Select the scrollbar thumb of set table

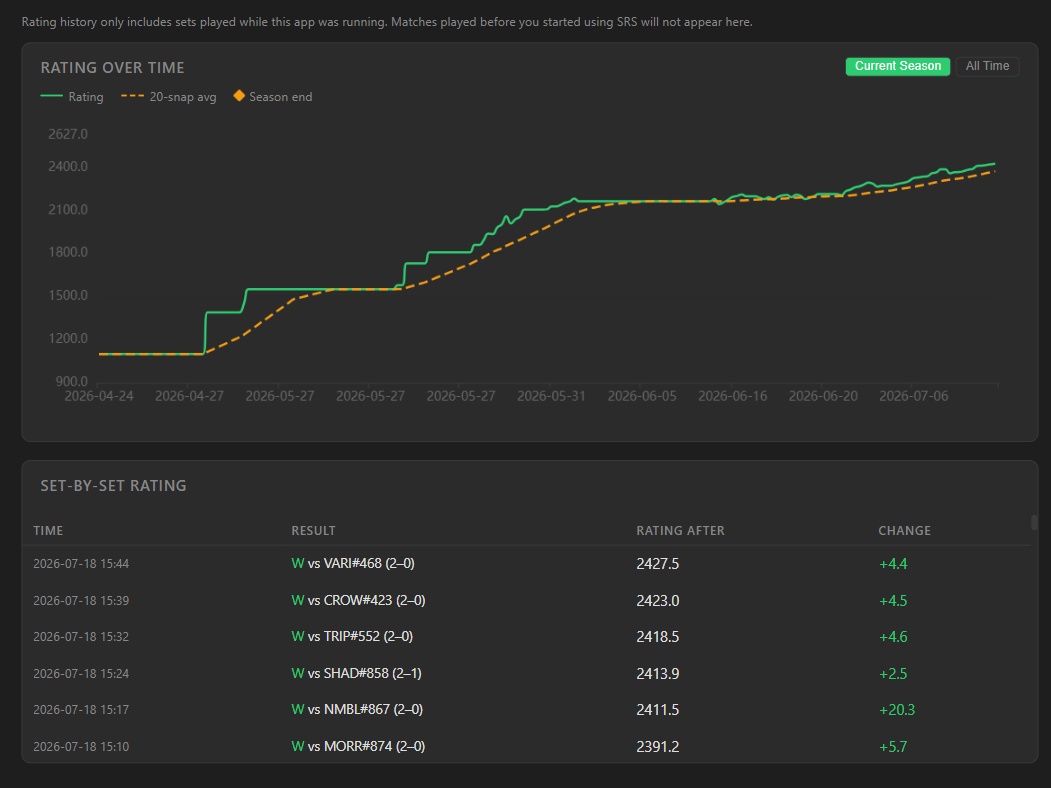(1034, 522)
